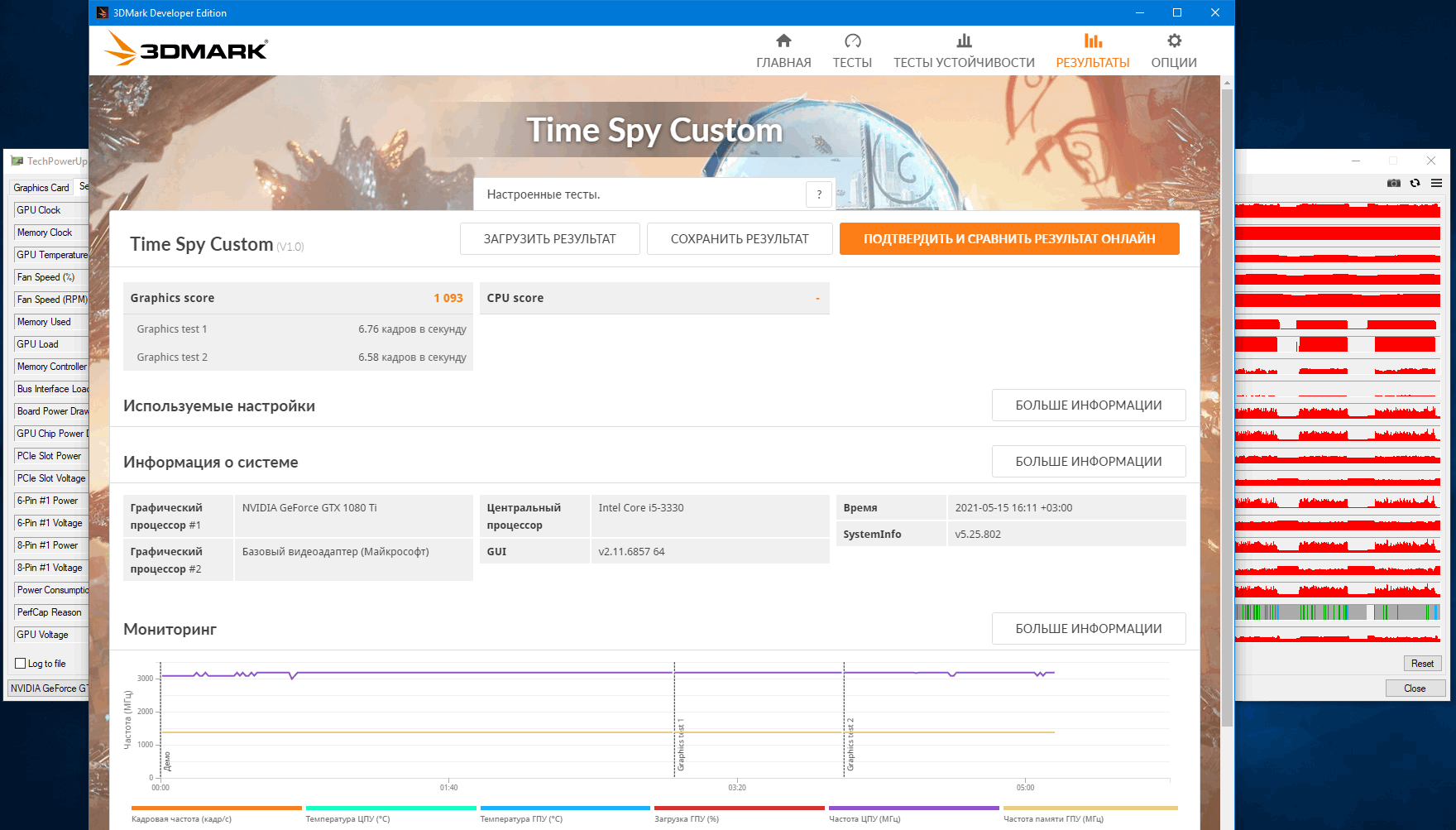Open the NVIDIA GeForce device selector in GPU-Z
The width and height of the screenshot is (1456, 830).
[x=48, y=688]
